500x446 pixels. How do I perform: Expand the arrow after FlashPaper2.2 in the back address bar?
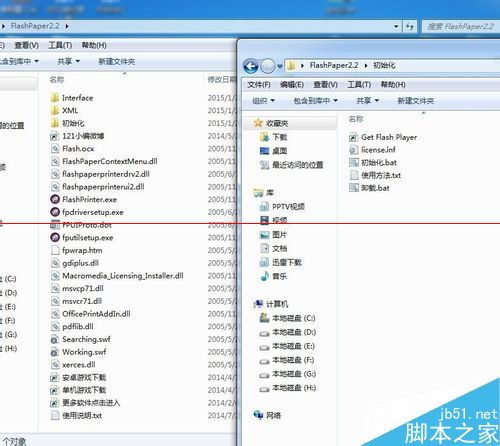click(x=67, y=26)
